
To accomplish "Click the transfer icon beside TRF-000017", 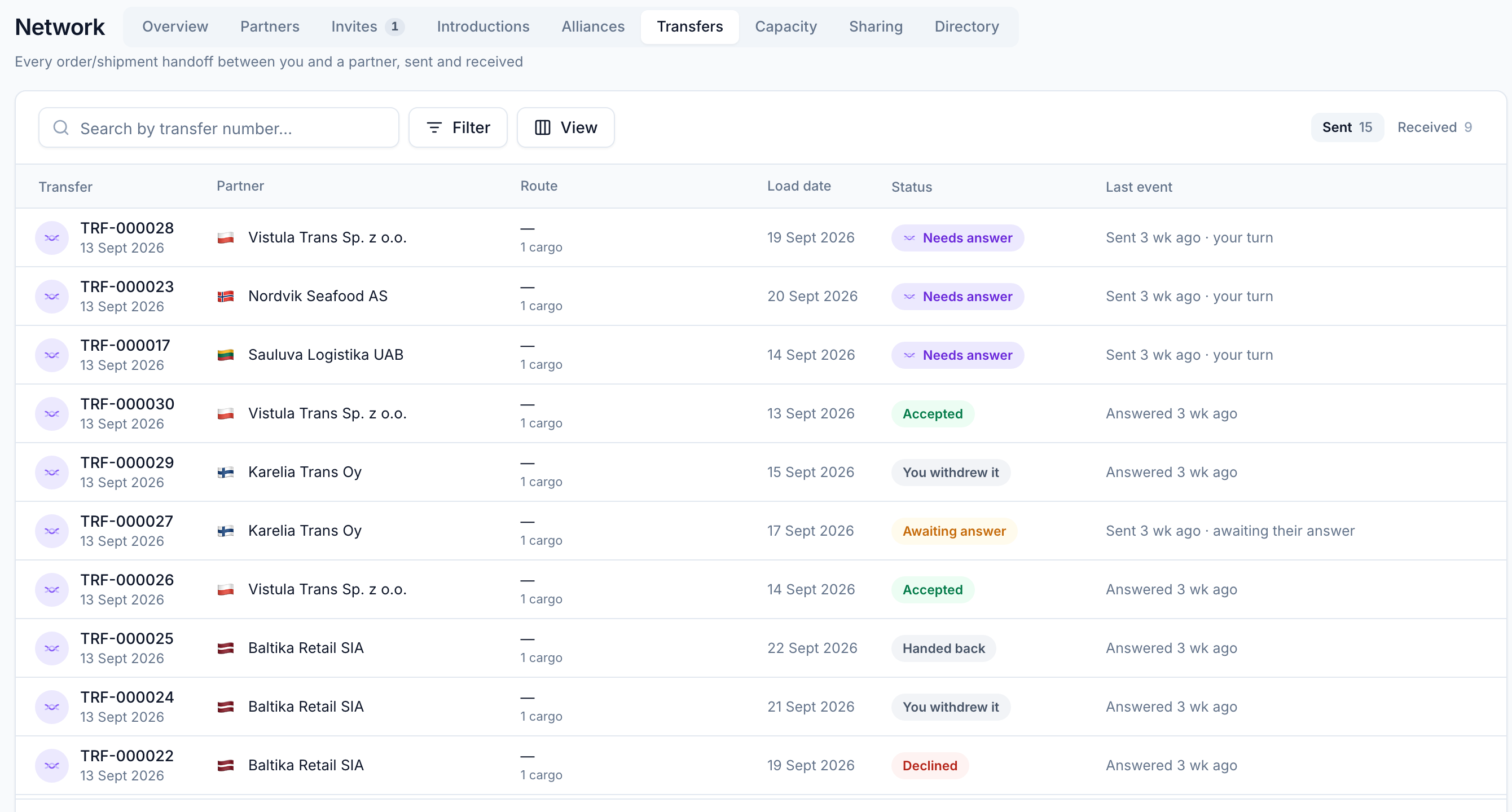I will tap(52, 355).
